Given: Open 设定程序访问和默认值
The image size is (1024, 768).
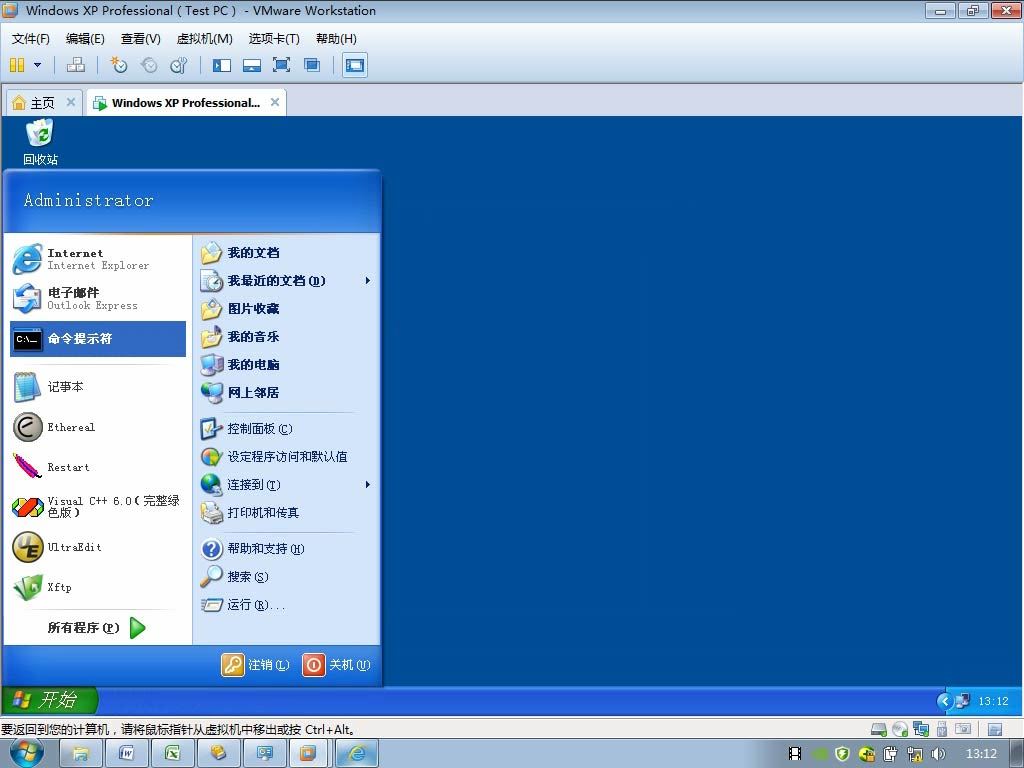Looking at the screenshot, I should tap(286, 456).
